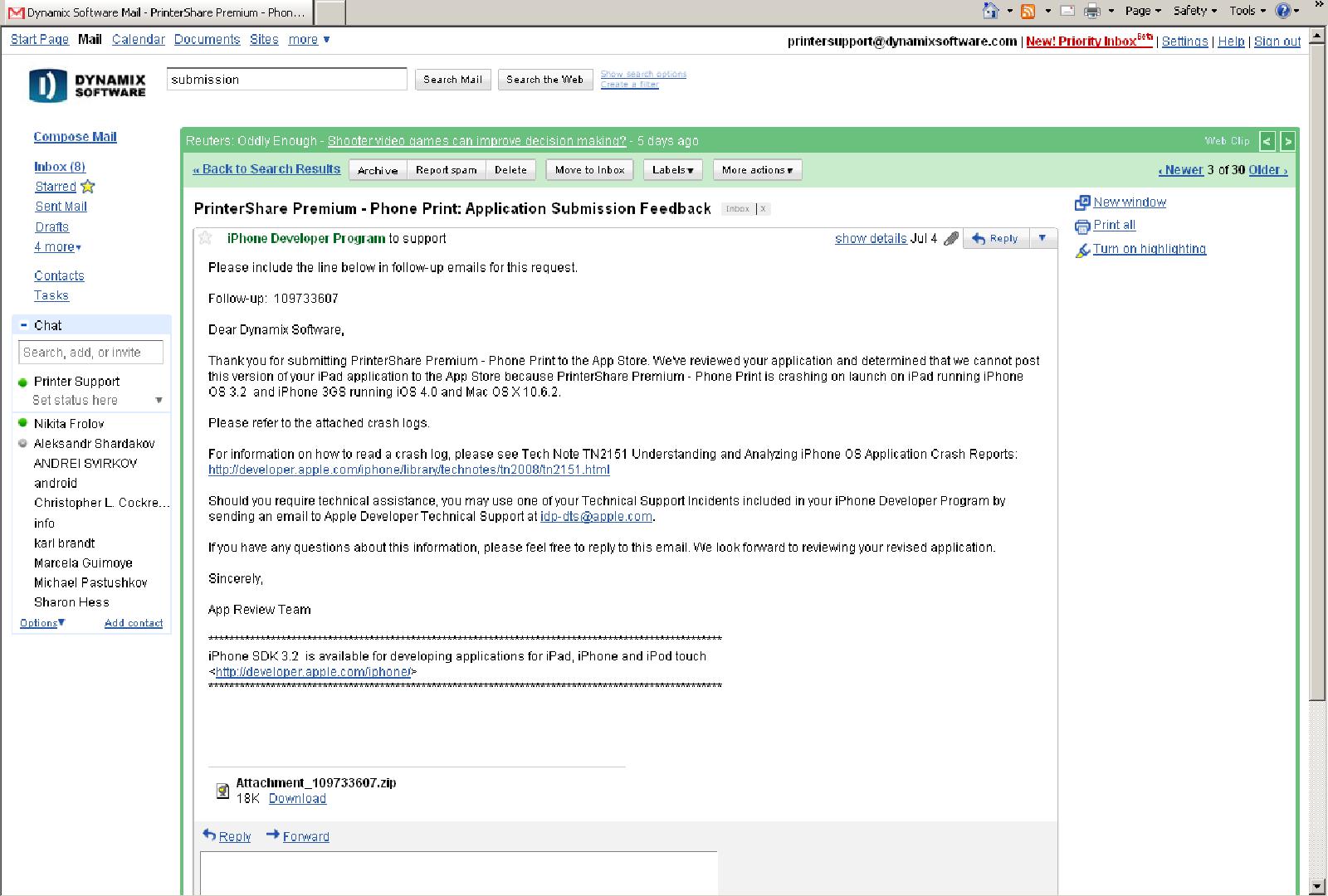Remove the Inbox label x
1328x896 pixels.
pyautogui.click(x=764, y=209)
